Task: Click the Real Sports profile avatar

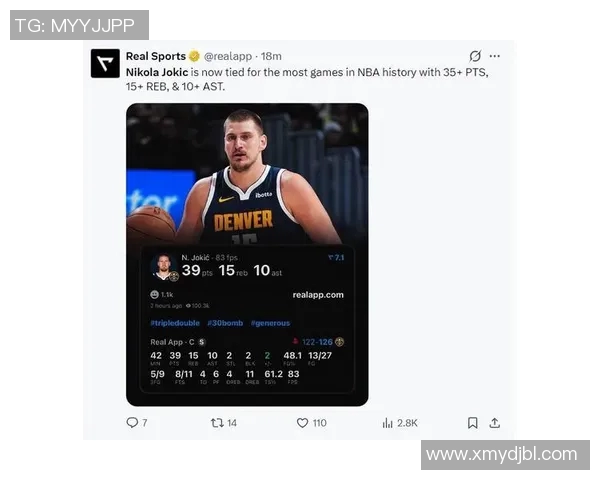Action: coord(105,64)
